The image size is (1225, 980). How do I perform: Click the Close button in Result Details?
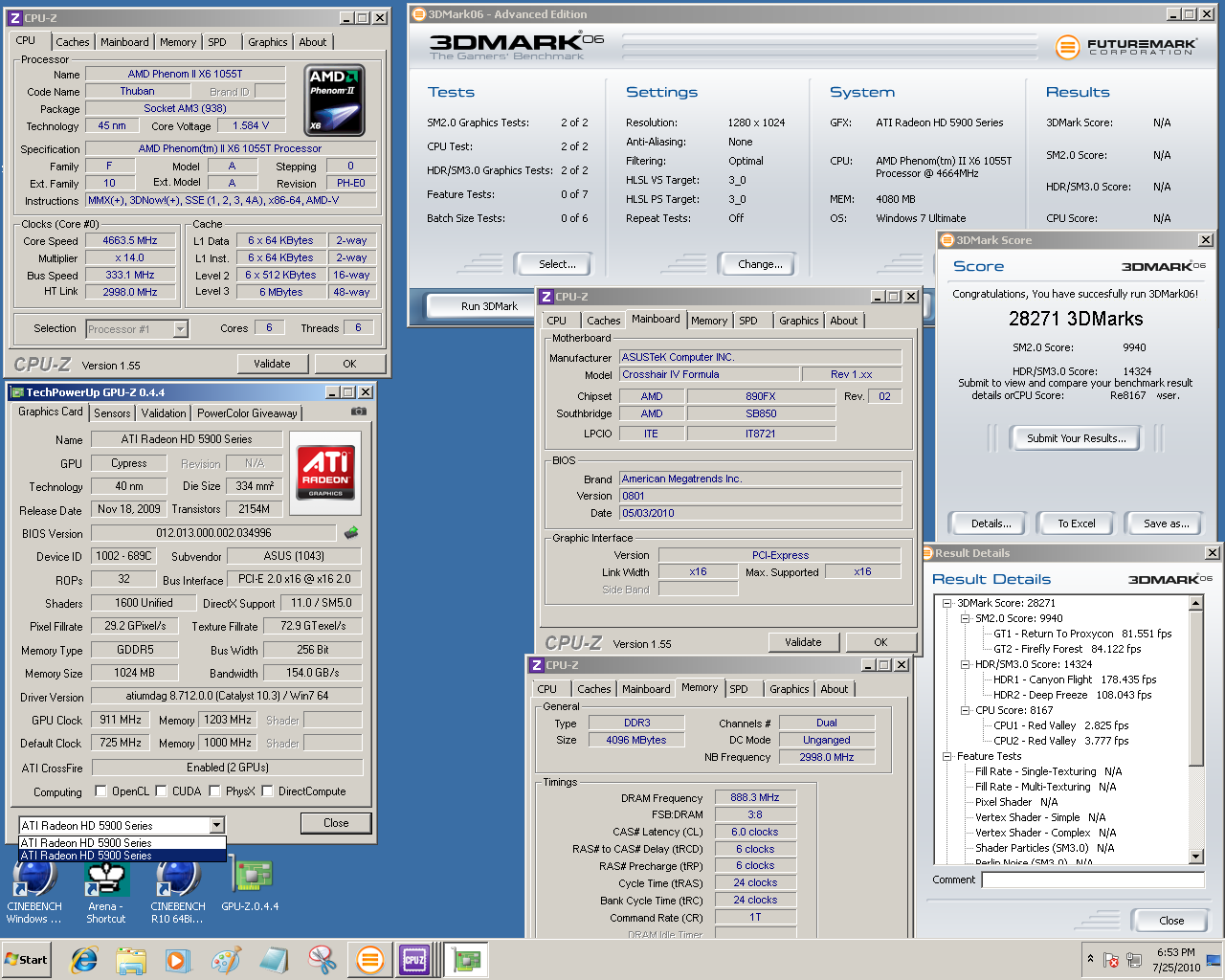tap(1171, 921)
